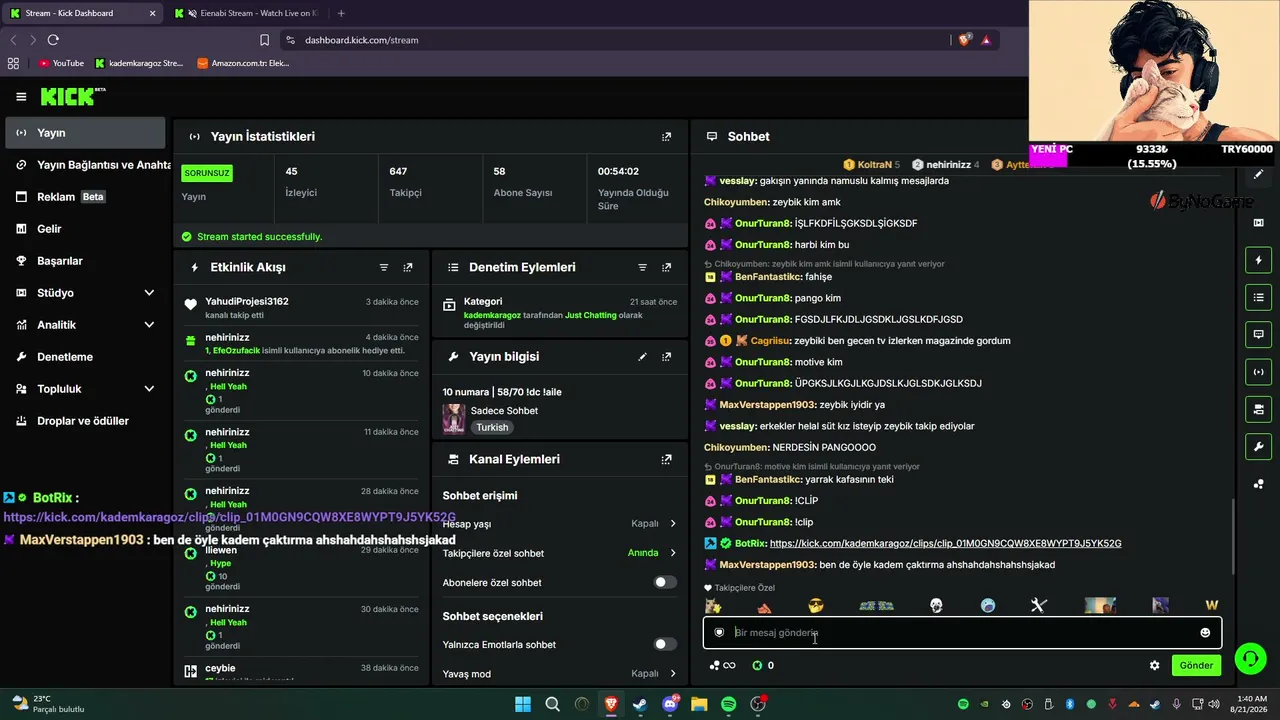Click the green headset support button
The width and height of the screenshot is (1280, 720).
click(x=1250, y=658)
